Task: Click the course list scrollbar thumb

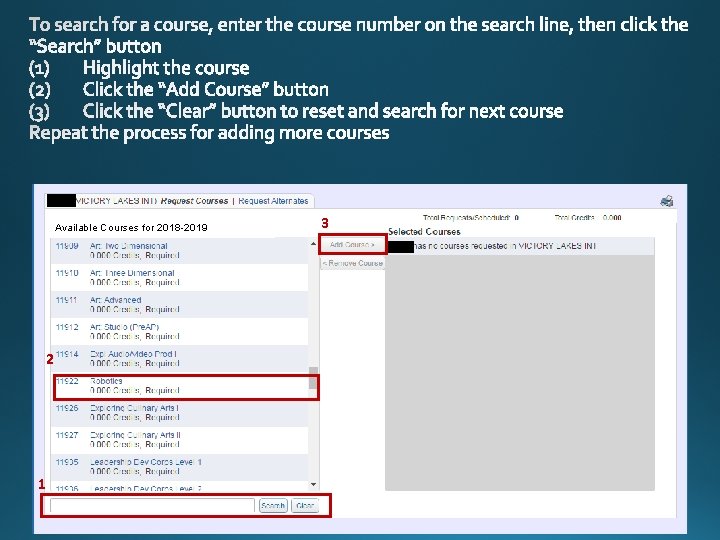Action: 314,378
